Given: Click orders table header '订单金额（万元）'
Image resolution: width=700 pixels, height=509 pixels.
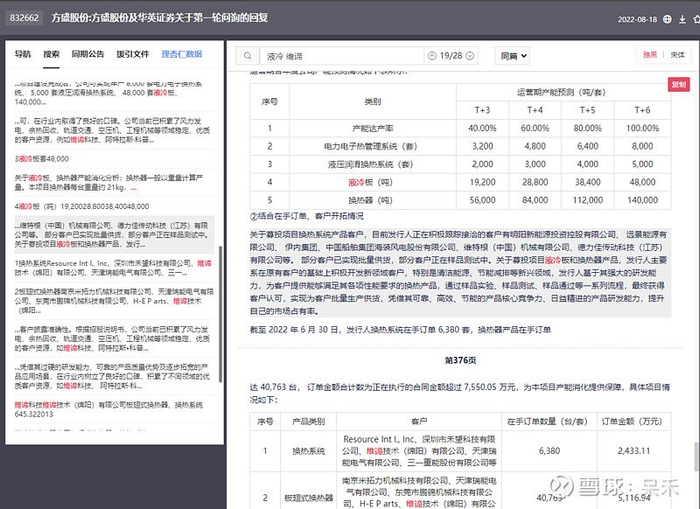Looking at the screenshot, I should tap(632, 421).
